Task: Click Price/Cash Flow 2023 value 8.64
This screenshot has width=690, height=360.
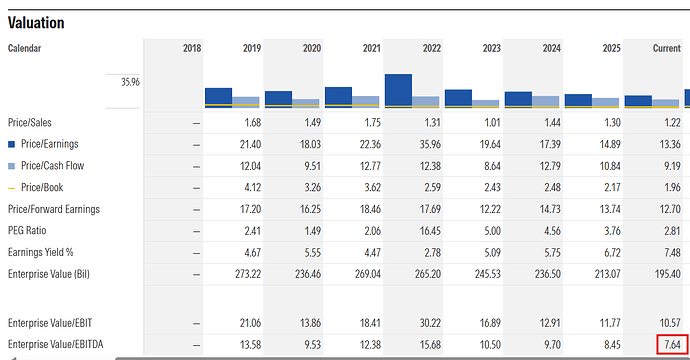Action: pos(492,166)
